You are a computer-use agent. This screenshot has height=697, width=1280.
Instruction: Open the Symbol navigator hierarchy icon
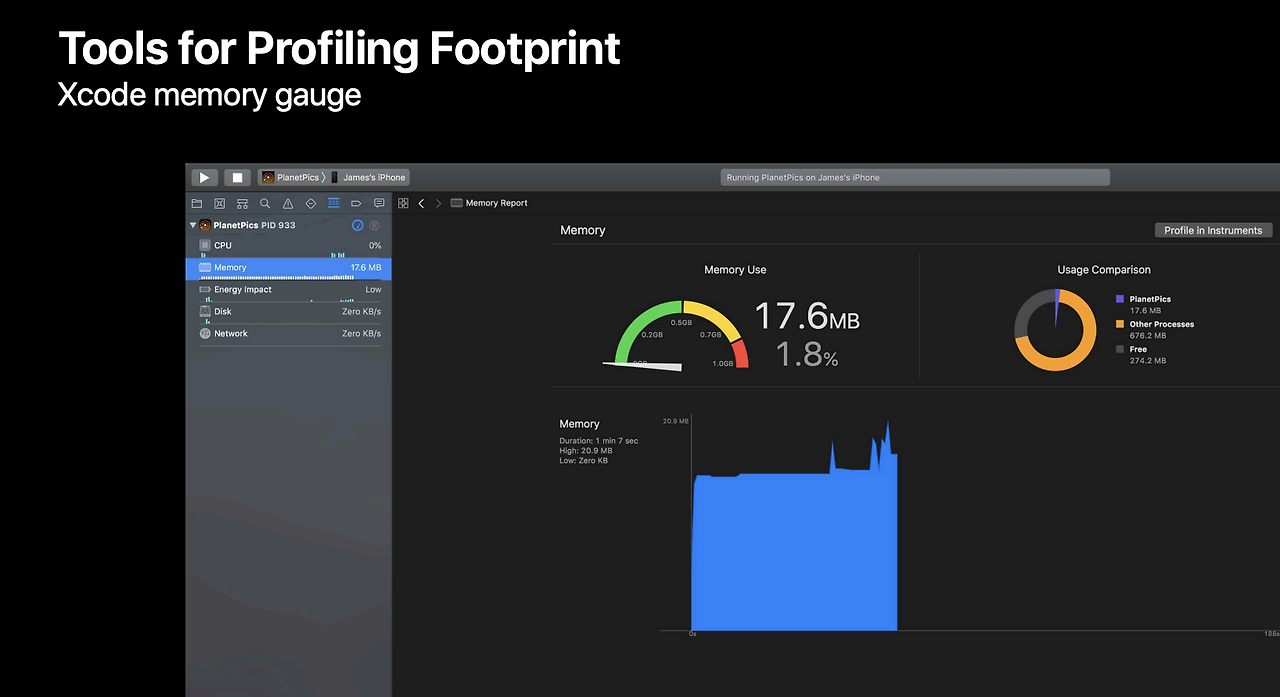[242, 203]
